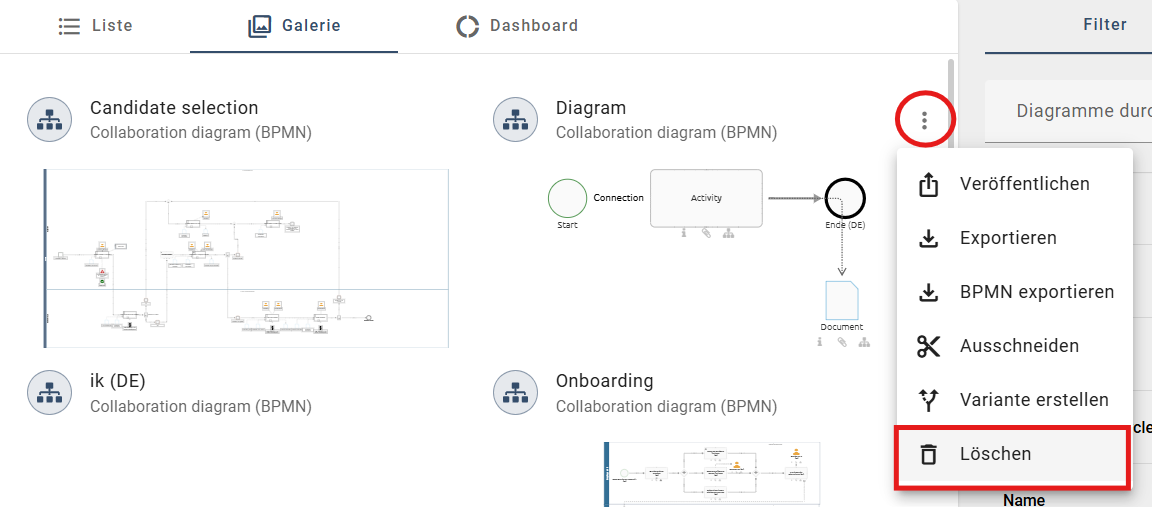Open the Filter tab
The width and height of the screenshot is (1152, 507).
[1104, 25]
